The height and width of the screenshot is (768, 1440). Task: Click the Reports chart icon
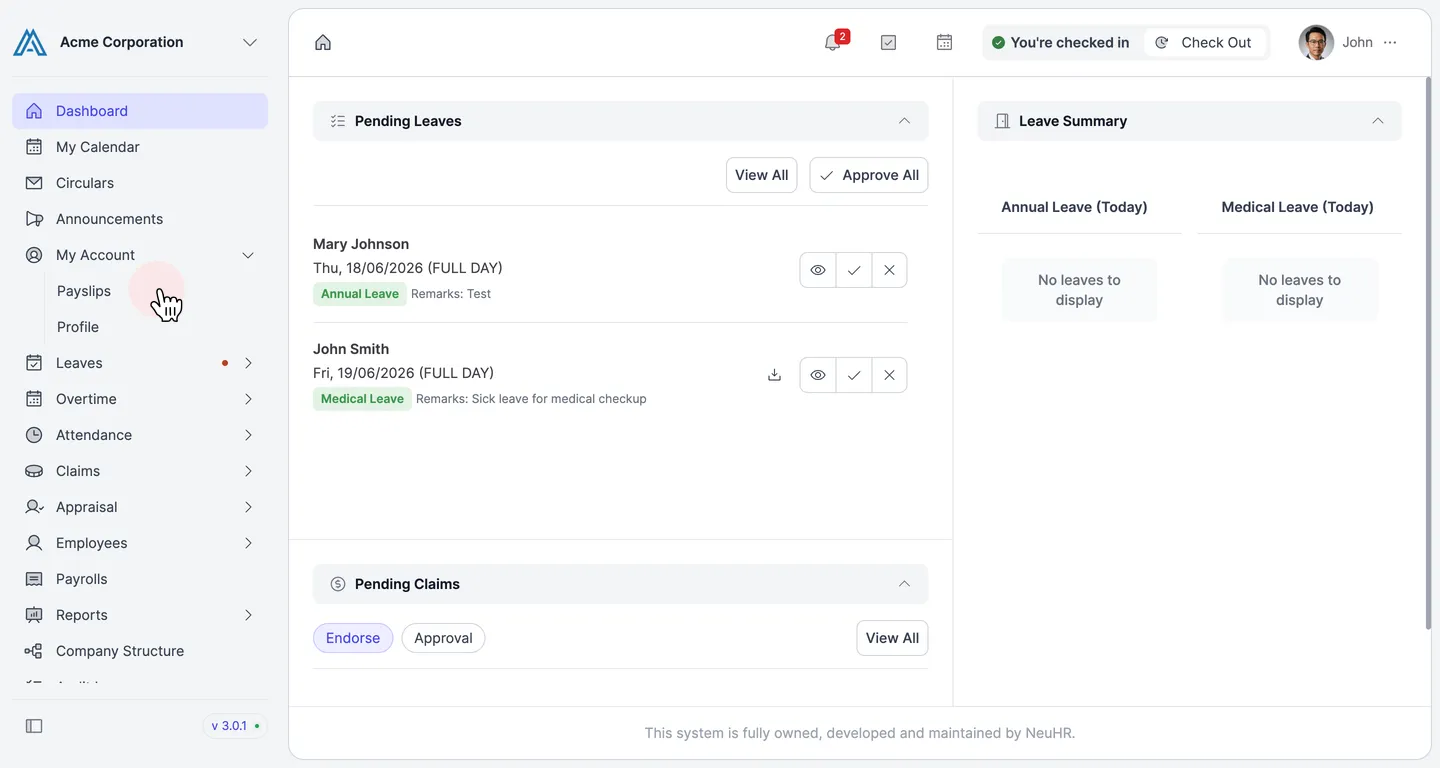tap(34, 615)
